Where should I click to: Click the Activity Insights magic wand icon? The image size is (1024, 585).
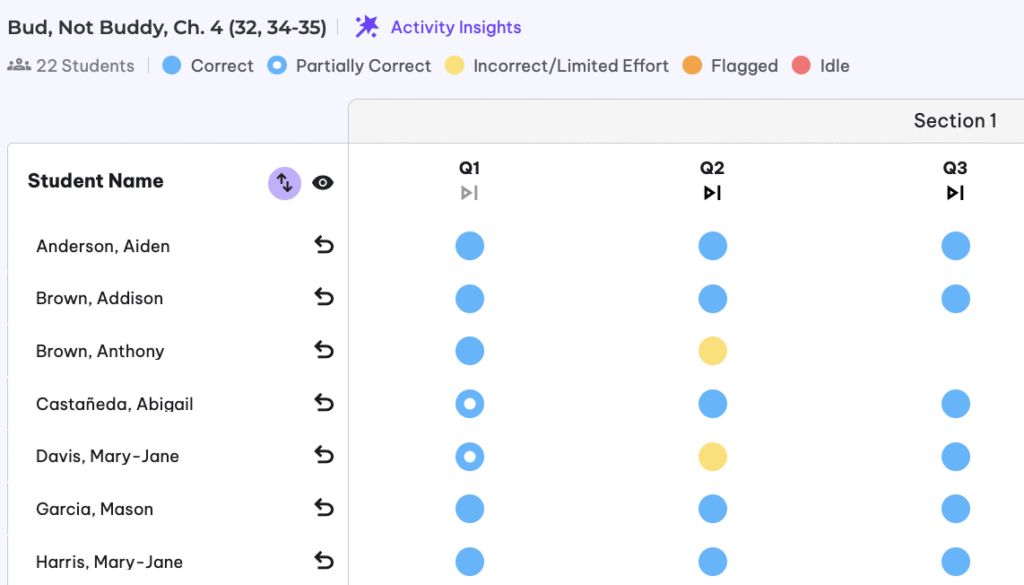(368, 27)
